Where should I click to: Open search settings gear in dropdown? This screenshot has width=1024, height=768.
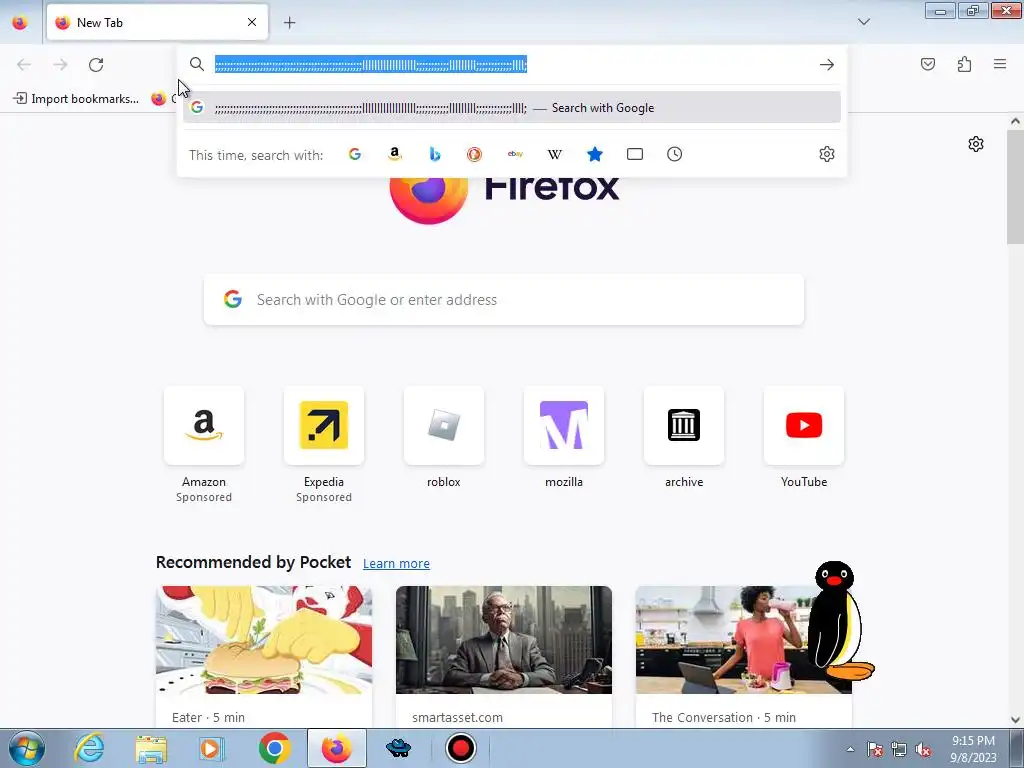pos(827,154)
